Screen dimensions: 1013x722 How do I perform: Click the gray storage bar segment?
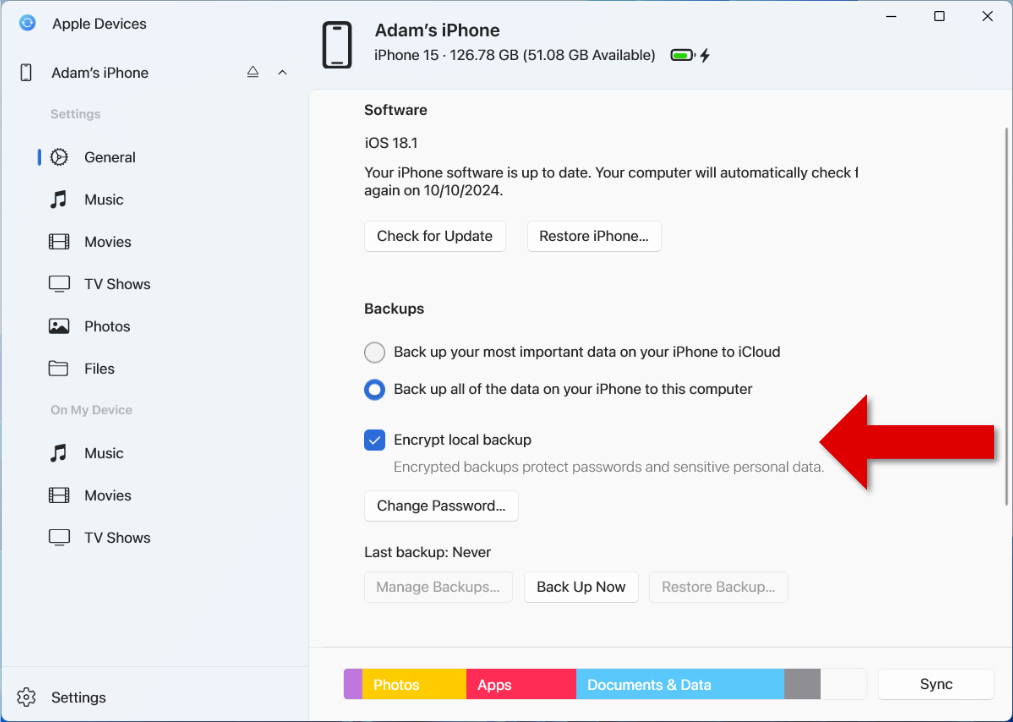(x=802, y=685)
